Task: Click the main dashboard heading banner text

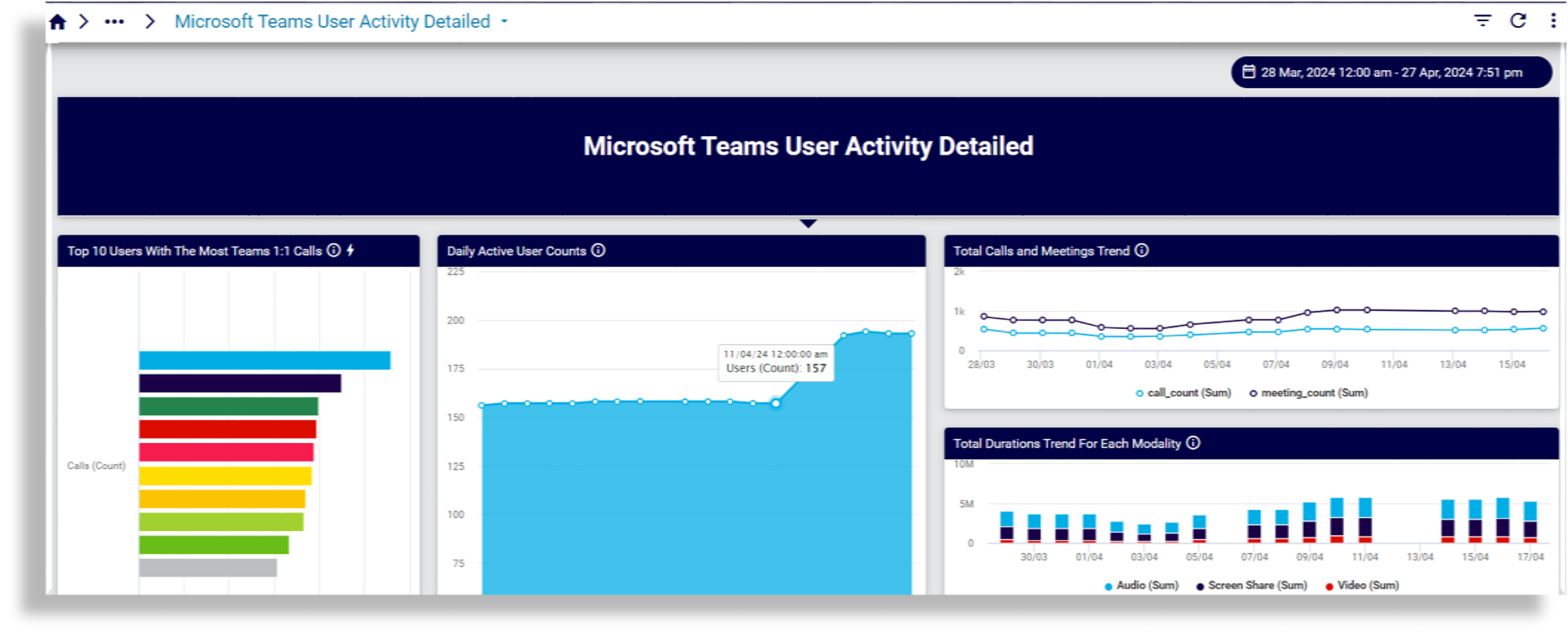Action: (808, 147)
